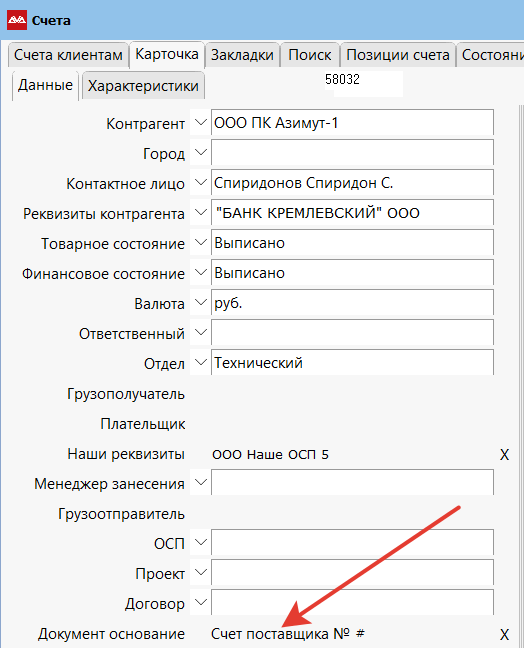Click the Счет поставщика № # link
Screen dimensions: 524x648
pos(288,634)
